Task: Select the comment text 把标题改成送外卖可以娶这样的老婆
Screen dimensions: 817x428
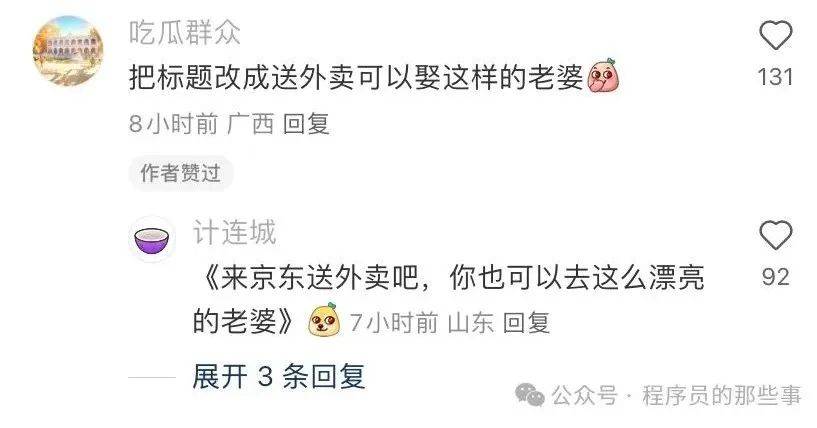Action: pyautogui.click(x=356, y=78)
